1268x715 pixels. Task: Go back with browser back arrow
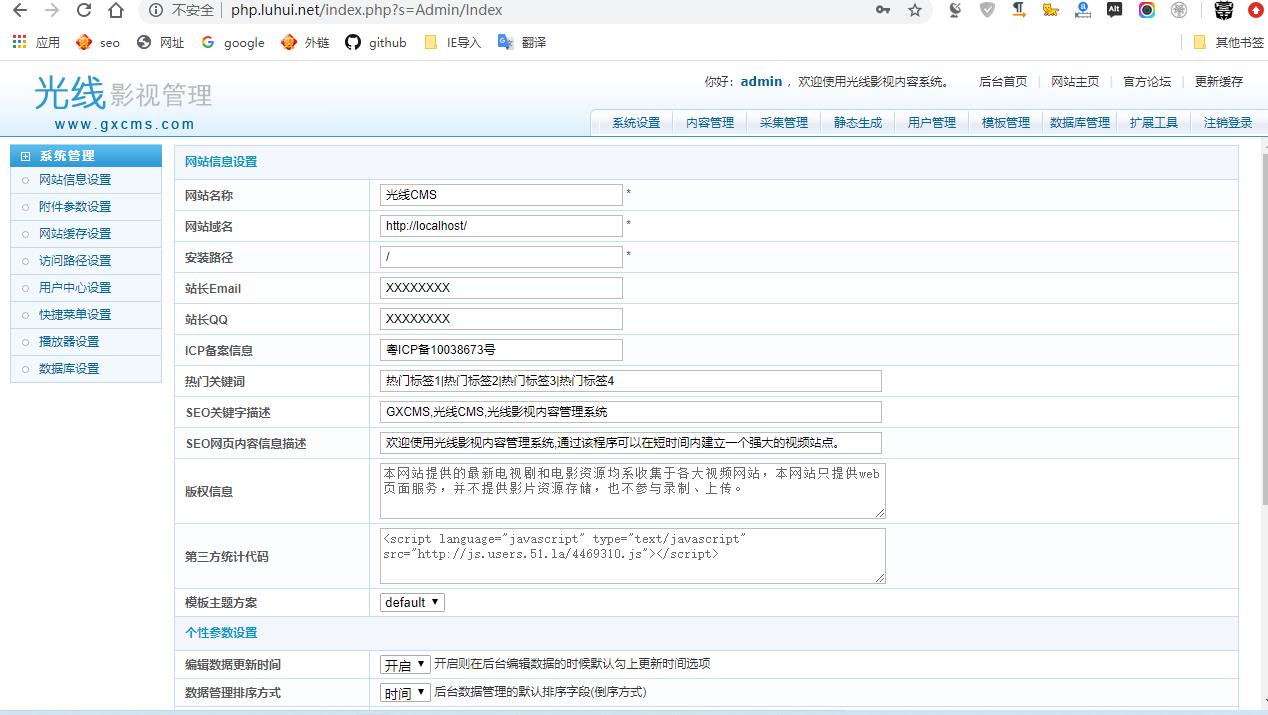[19, 11]
